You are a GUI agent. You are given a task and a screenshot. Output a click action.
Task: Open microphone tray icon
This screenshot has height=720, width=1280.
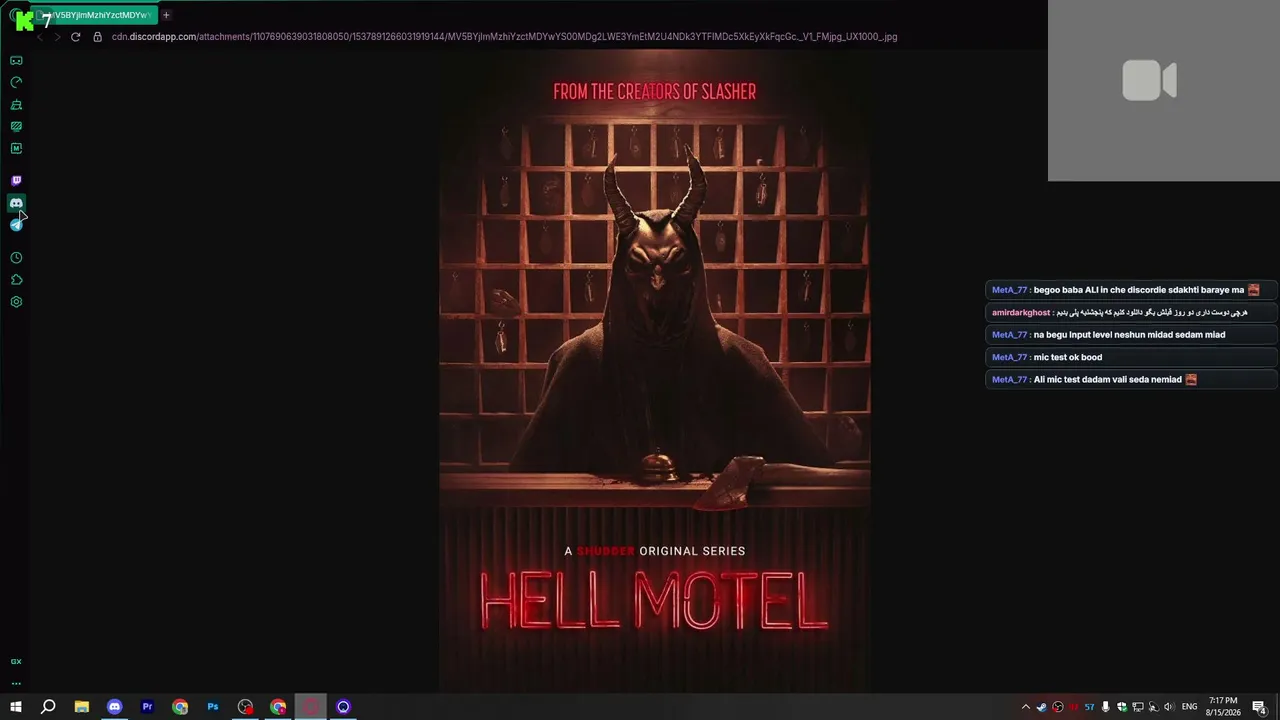tap(1105, 707)
